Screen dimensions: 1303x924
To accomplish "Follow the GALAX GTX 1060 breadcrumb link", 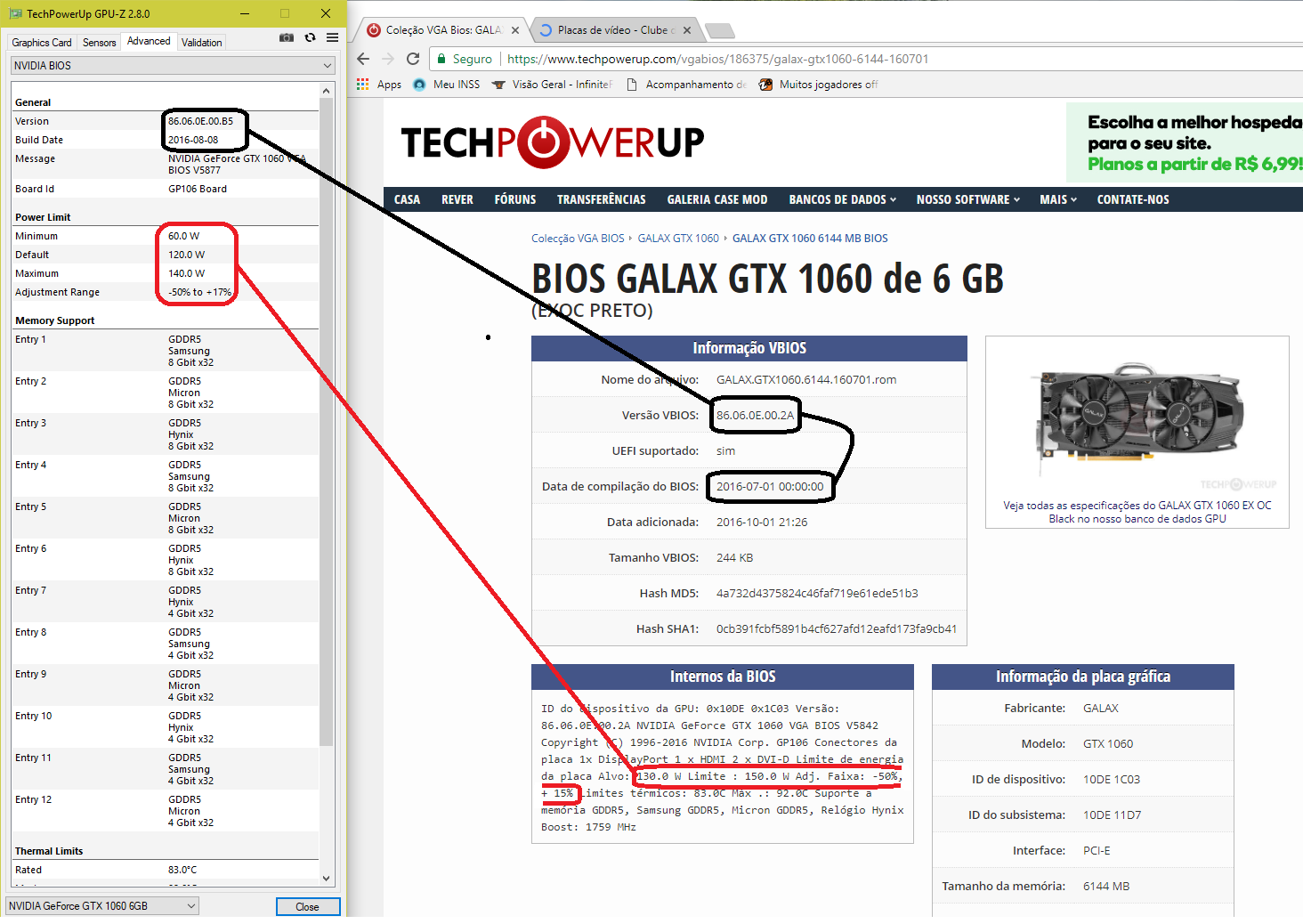I will click(678, 238).
